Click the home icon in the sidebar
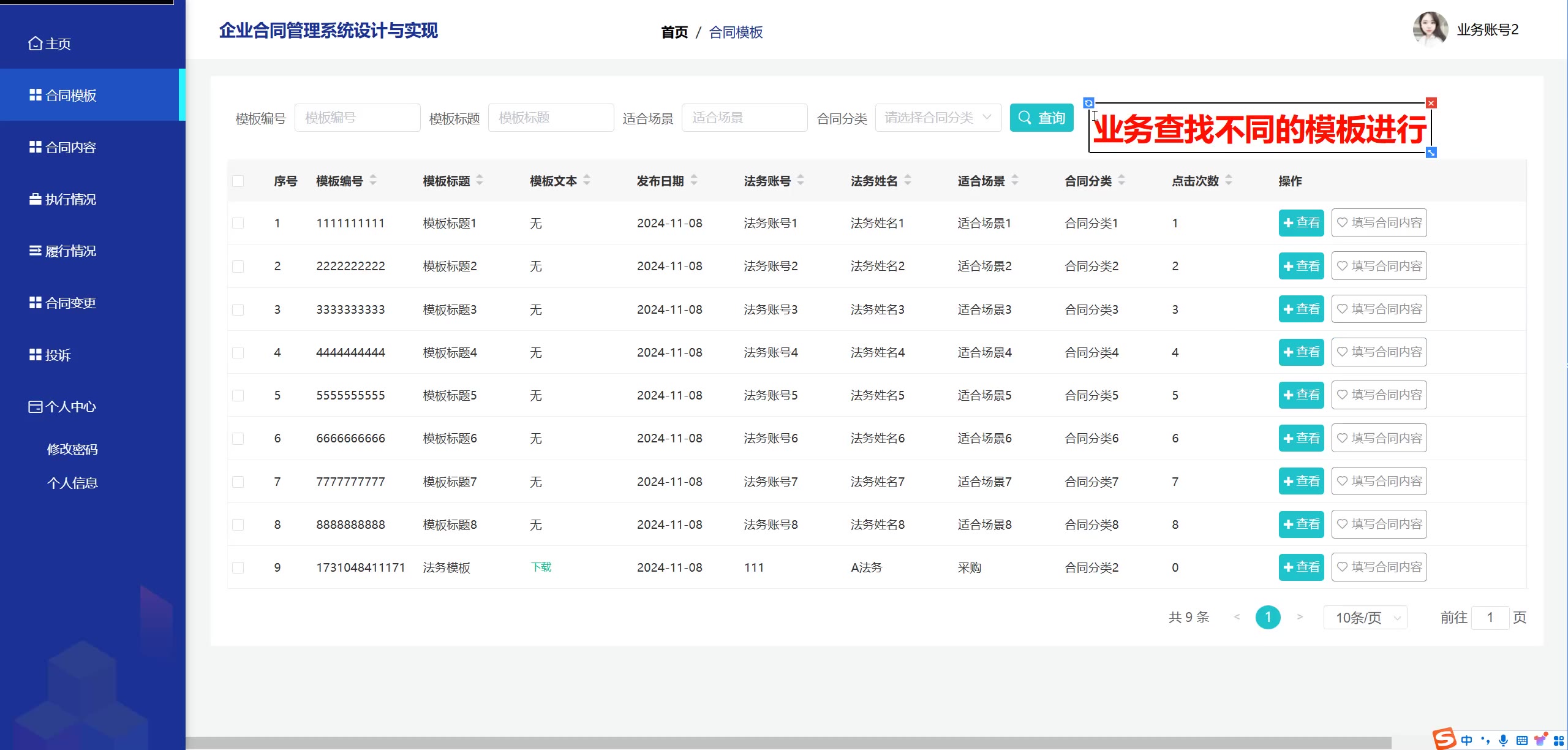This screenshot has height=750, width=1568. click(x=36, y=44)
